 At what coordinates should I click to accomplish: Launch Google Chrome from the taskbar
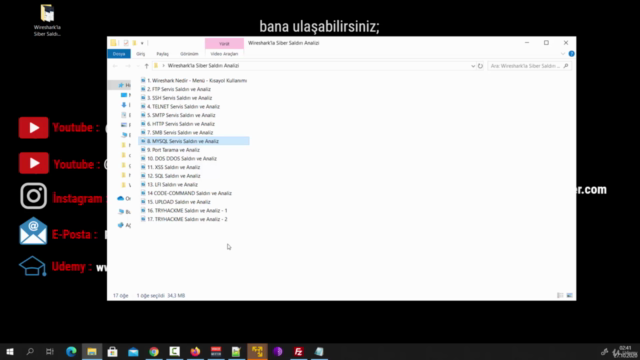pos(154,351)
